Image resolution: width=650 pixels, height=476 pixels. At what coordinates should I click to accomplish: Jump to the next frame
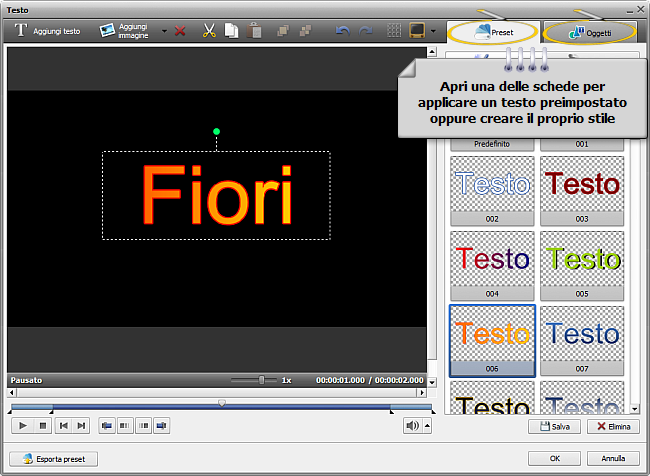(82, 426)
